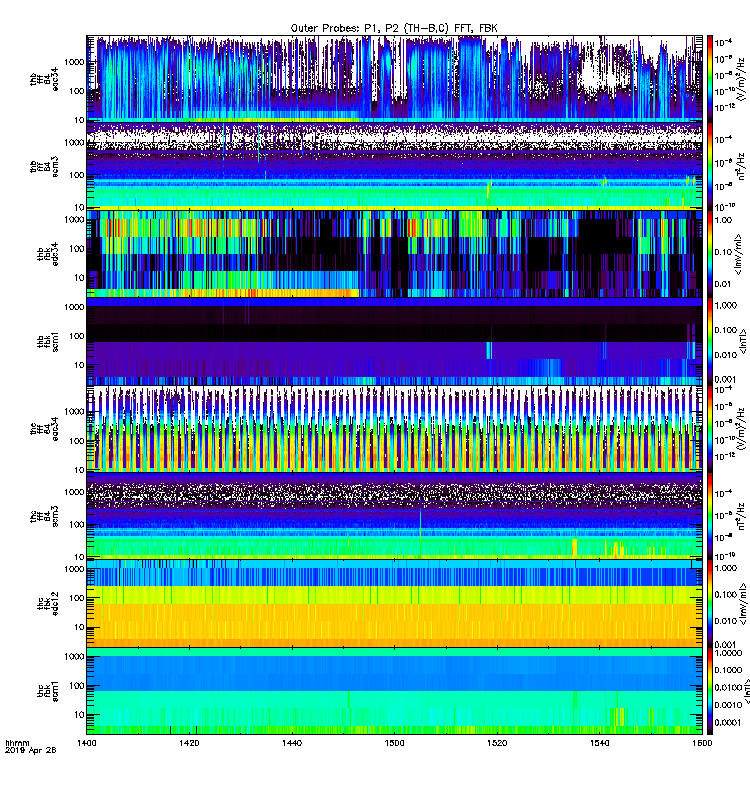Viewport: 750px width, 800px height.
Task: Click the color bar beside the thb fbk edc34 panel
Action: 709,254
